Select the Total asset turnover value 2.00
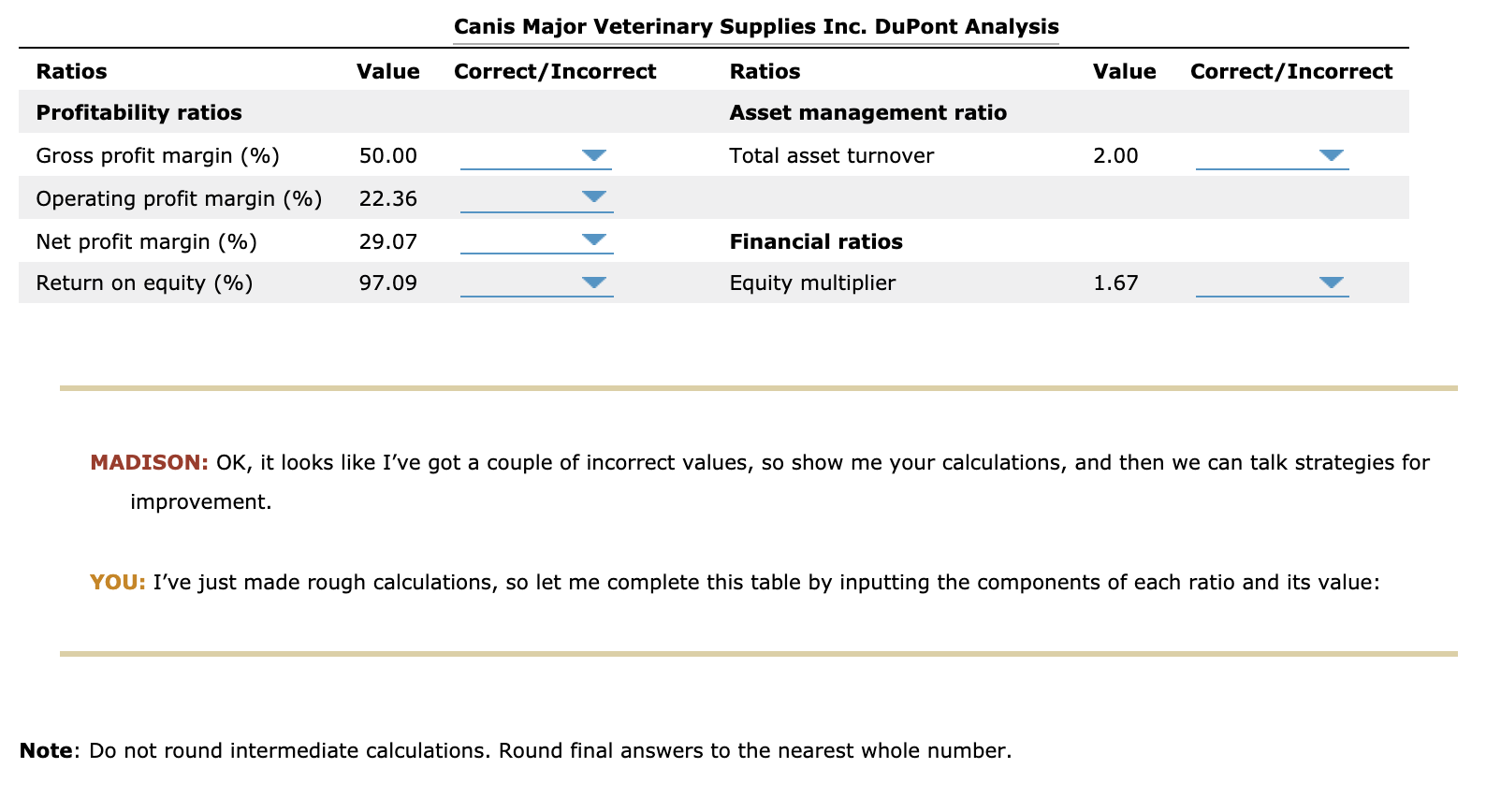The height and width of the screenshot is (812, 1486). pos(1115,155)
